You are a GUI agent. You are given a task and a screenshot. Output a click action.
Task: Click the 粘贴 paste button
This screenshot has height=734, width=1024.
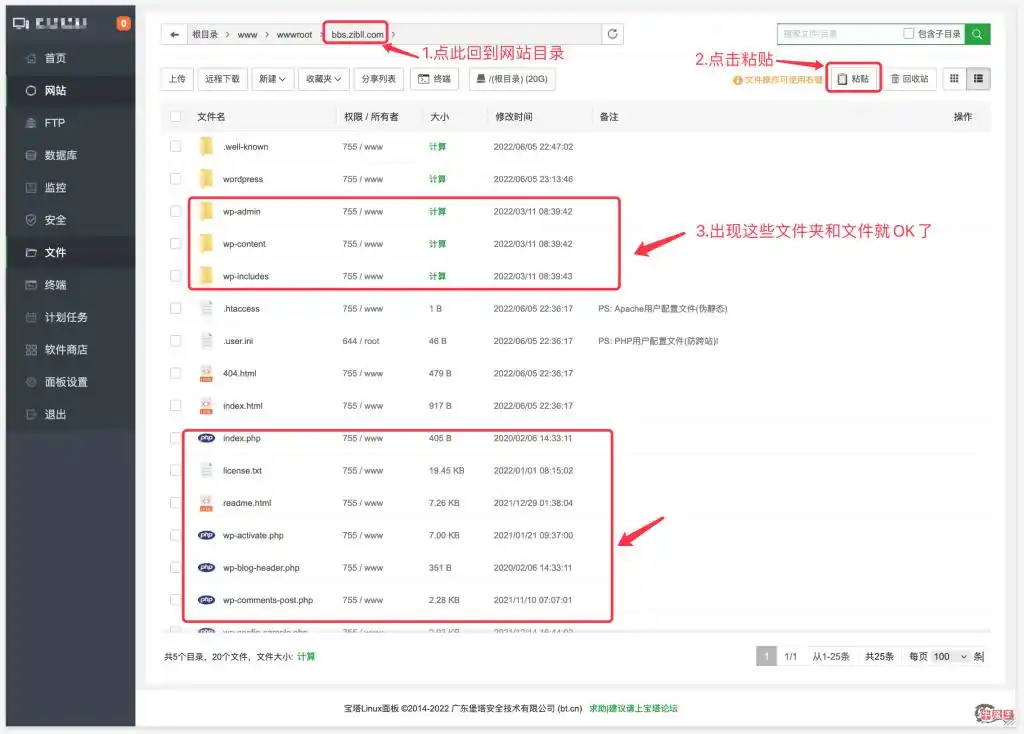click(853, 78)
